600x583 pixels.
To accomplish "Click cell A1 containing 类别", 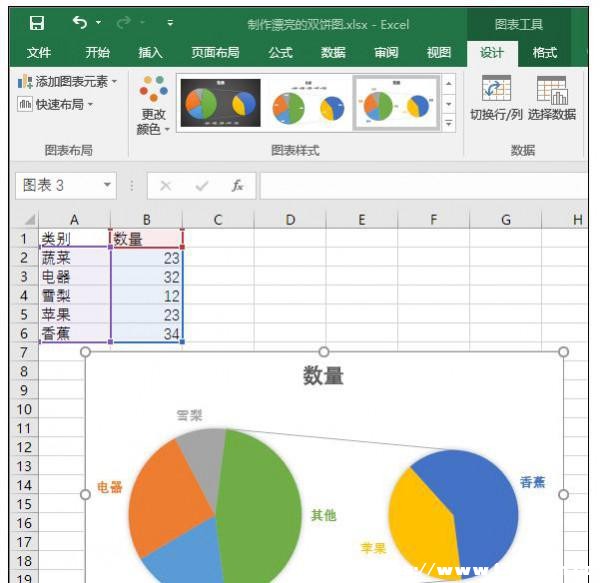I will click(x=74, y=239).
